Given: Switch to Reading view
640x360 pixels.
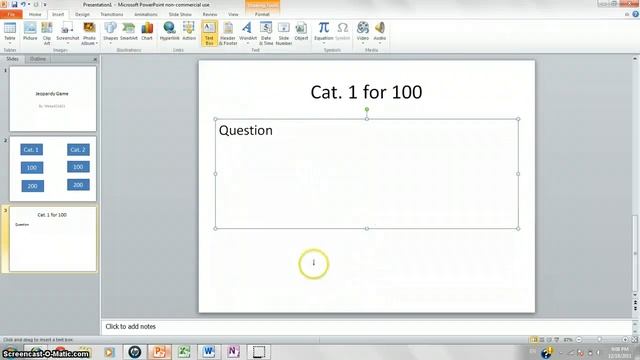Looking at the screenshot, I should coord(549,340).
